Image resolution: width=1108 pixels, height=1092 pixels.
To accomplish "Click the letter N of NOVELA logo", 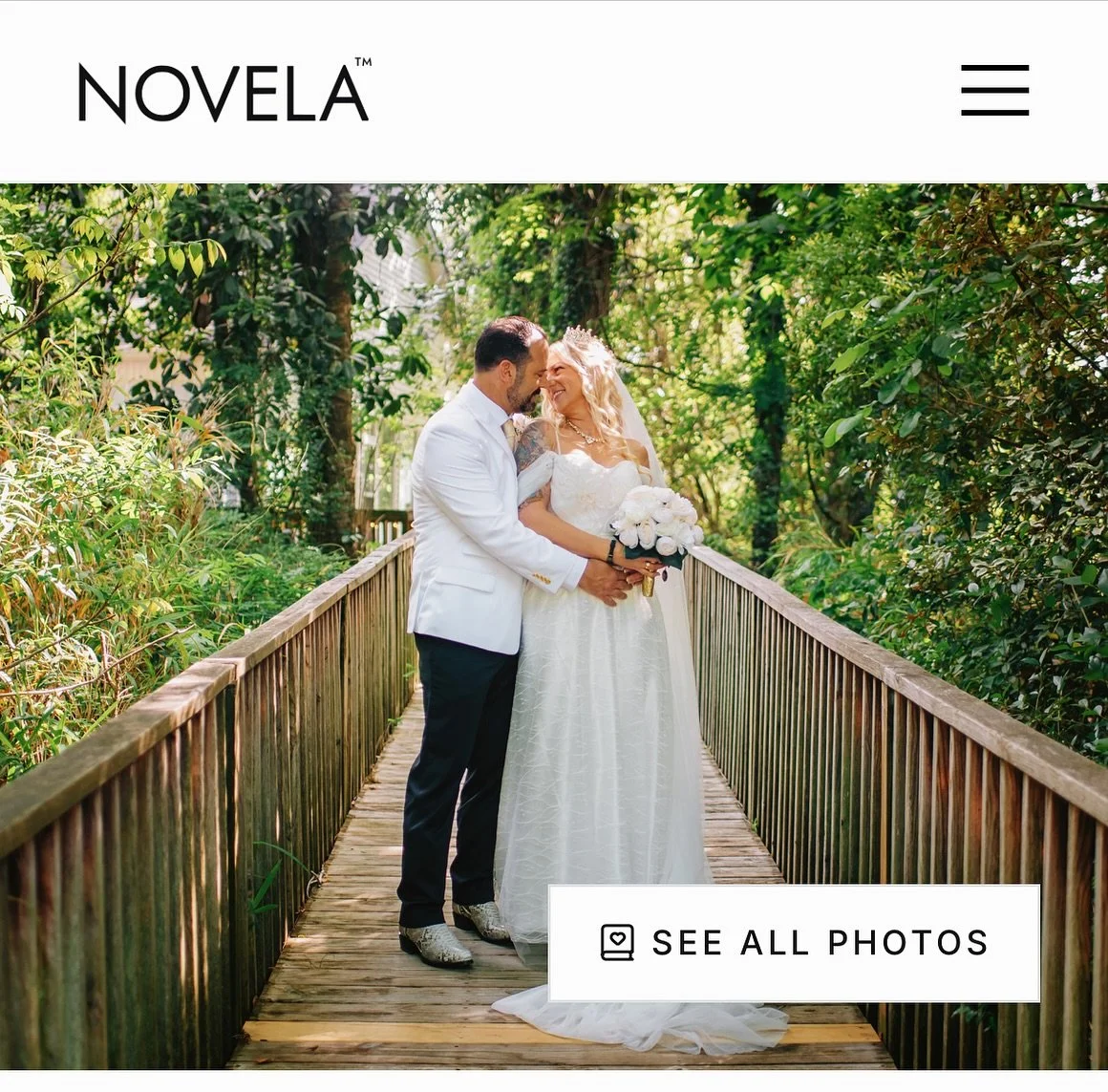I will 102,94.
